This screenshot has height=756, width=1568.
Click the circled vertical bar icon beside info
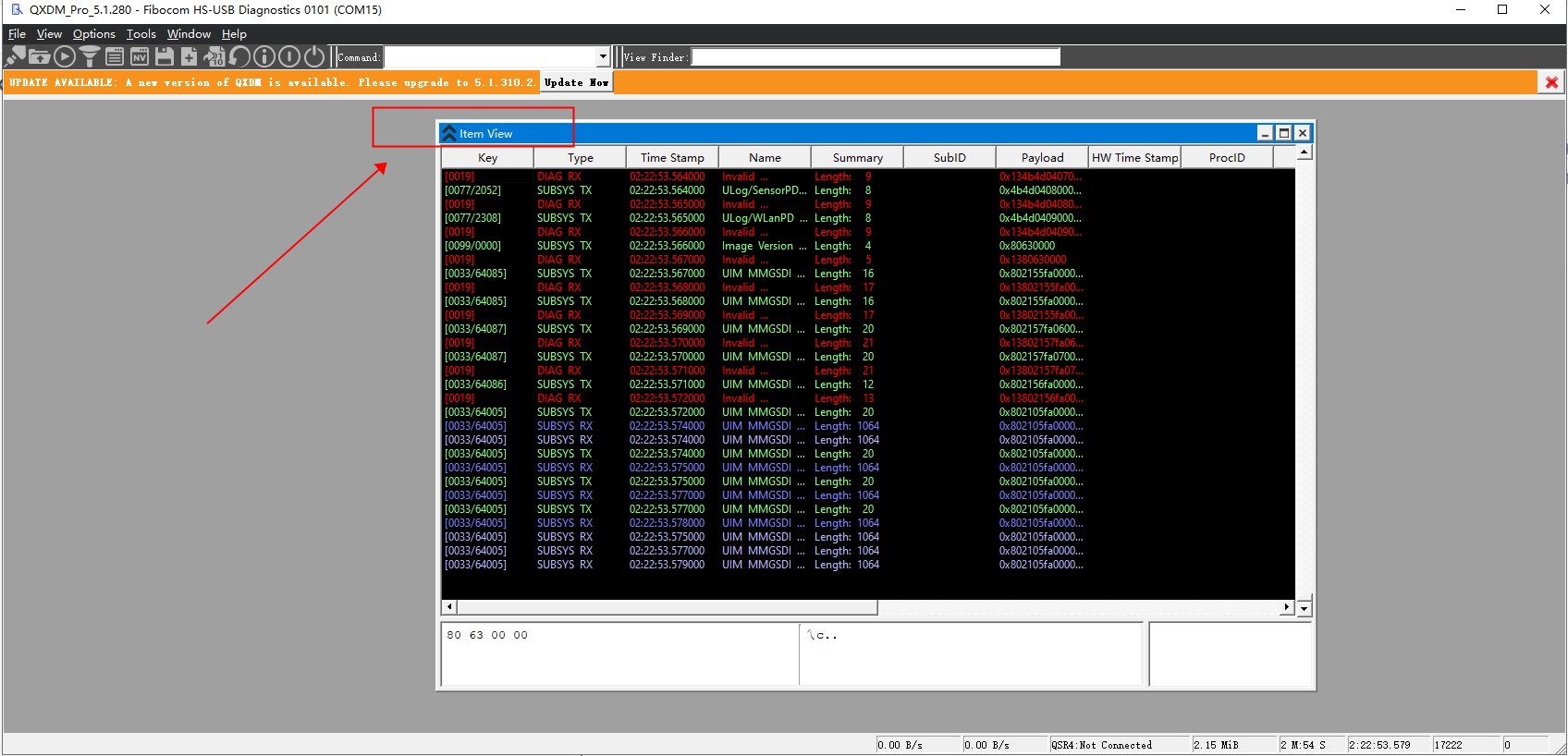(x=289, y=57)
